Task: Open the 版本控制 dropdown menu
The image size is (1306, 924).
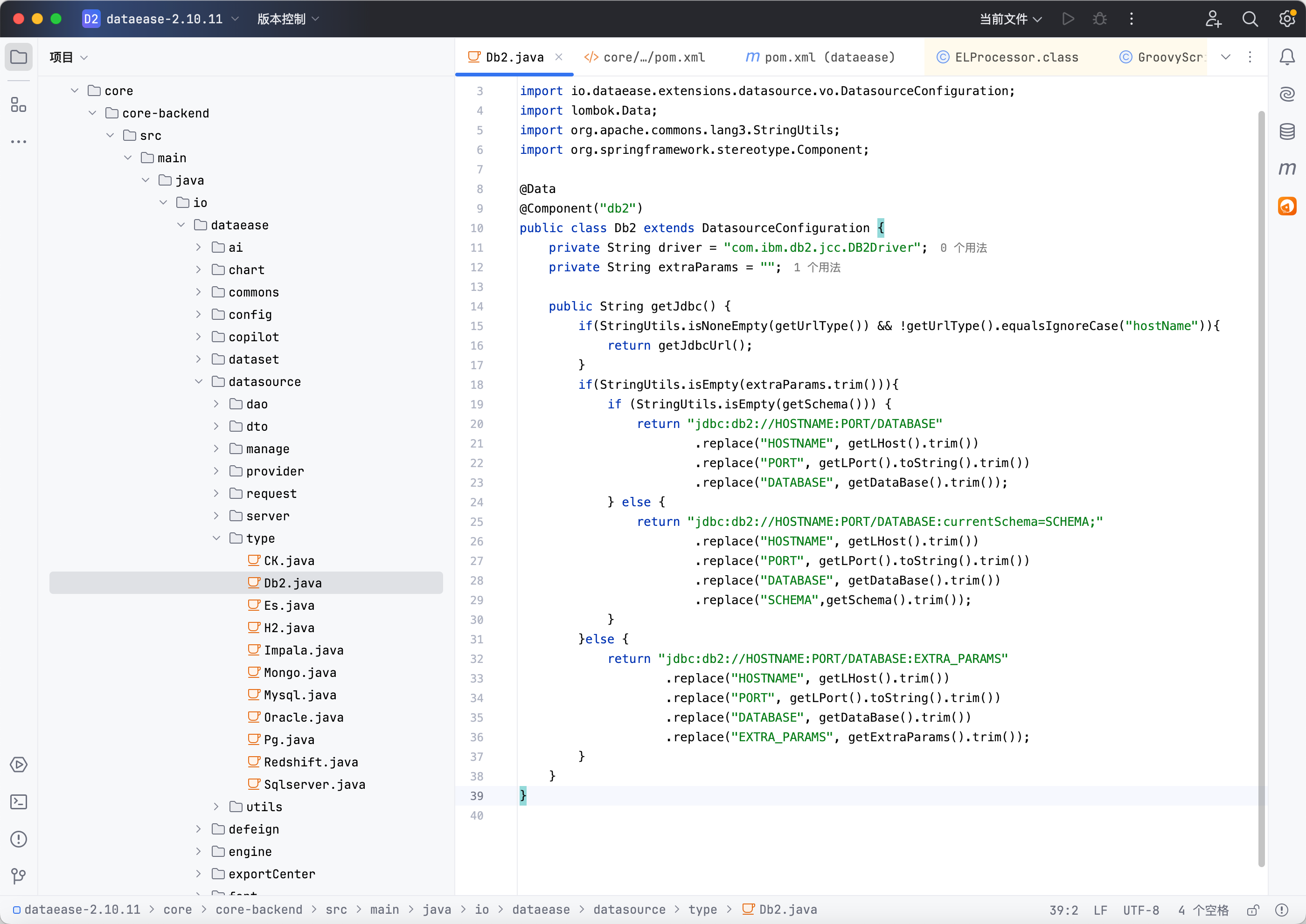Action: pos(288,19)
